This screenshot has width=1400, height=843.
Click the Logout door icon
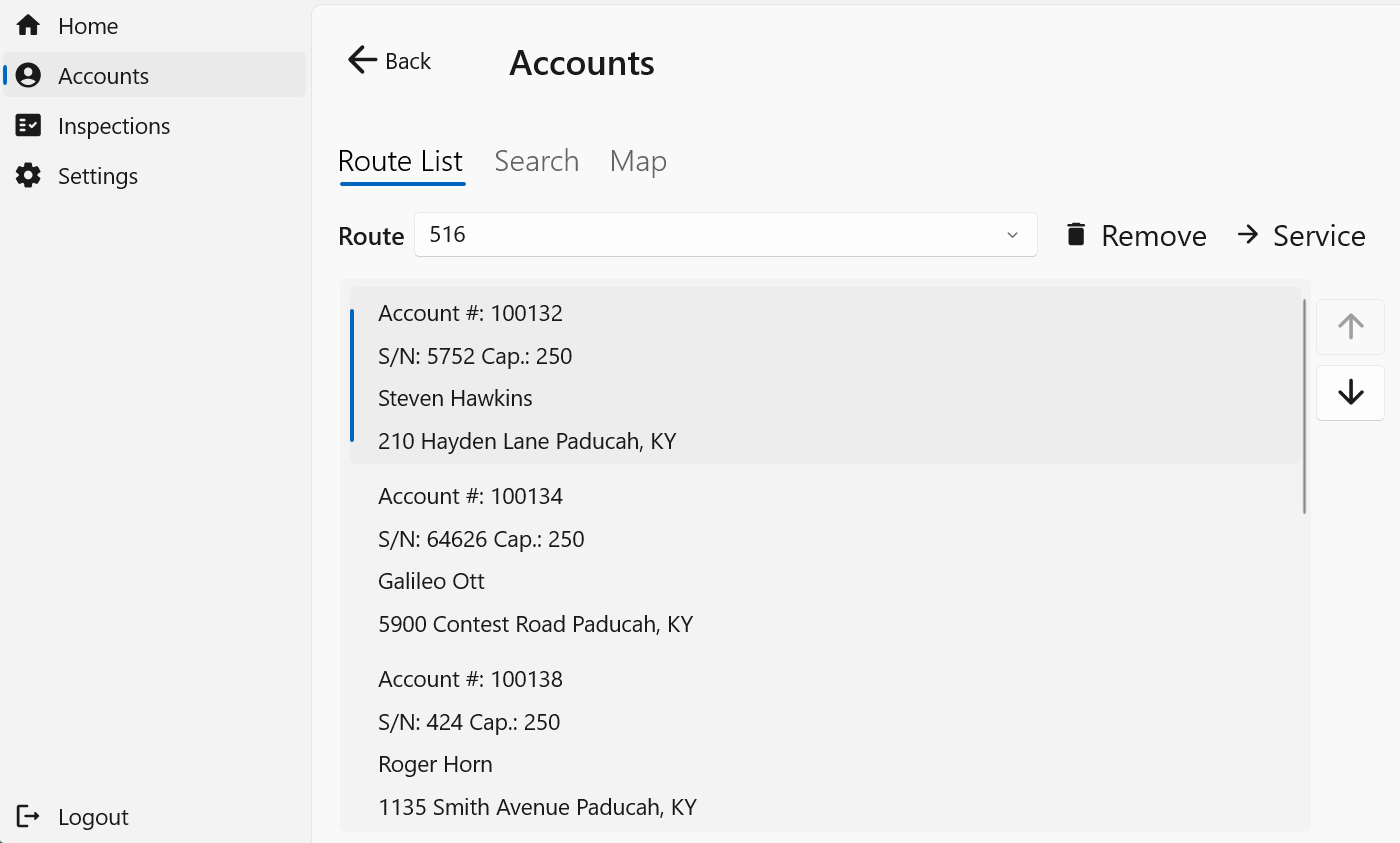pyautogui.click(x=28, y=817)
